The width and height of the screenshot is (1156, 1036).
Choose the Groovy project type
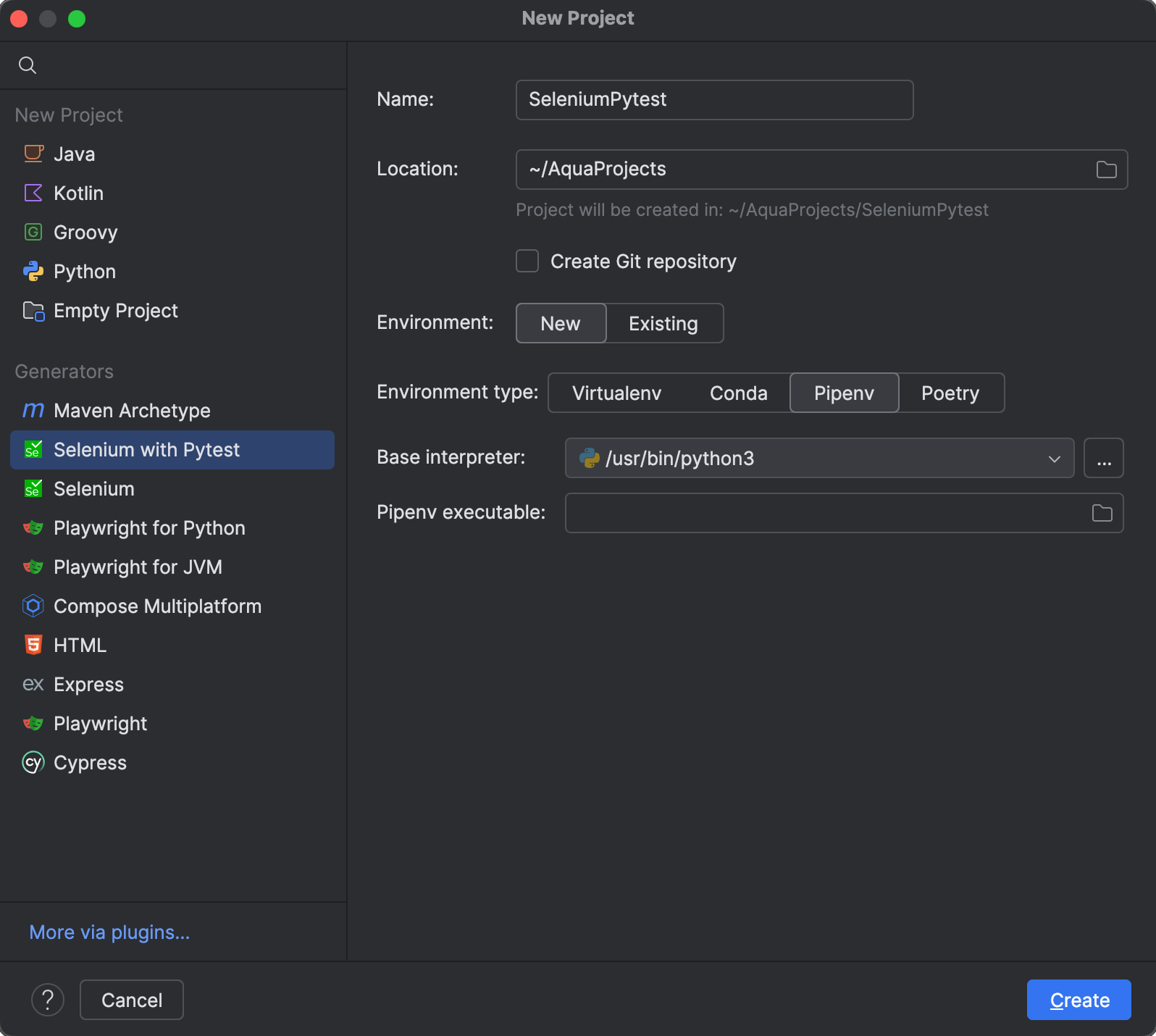coord(85,233)
